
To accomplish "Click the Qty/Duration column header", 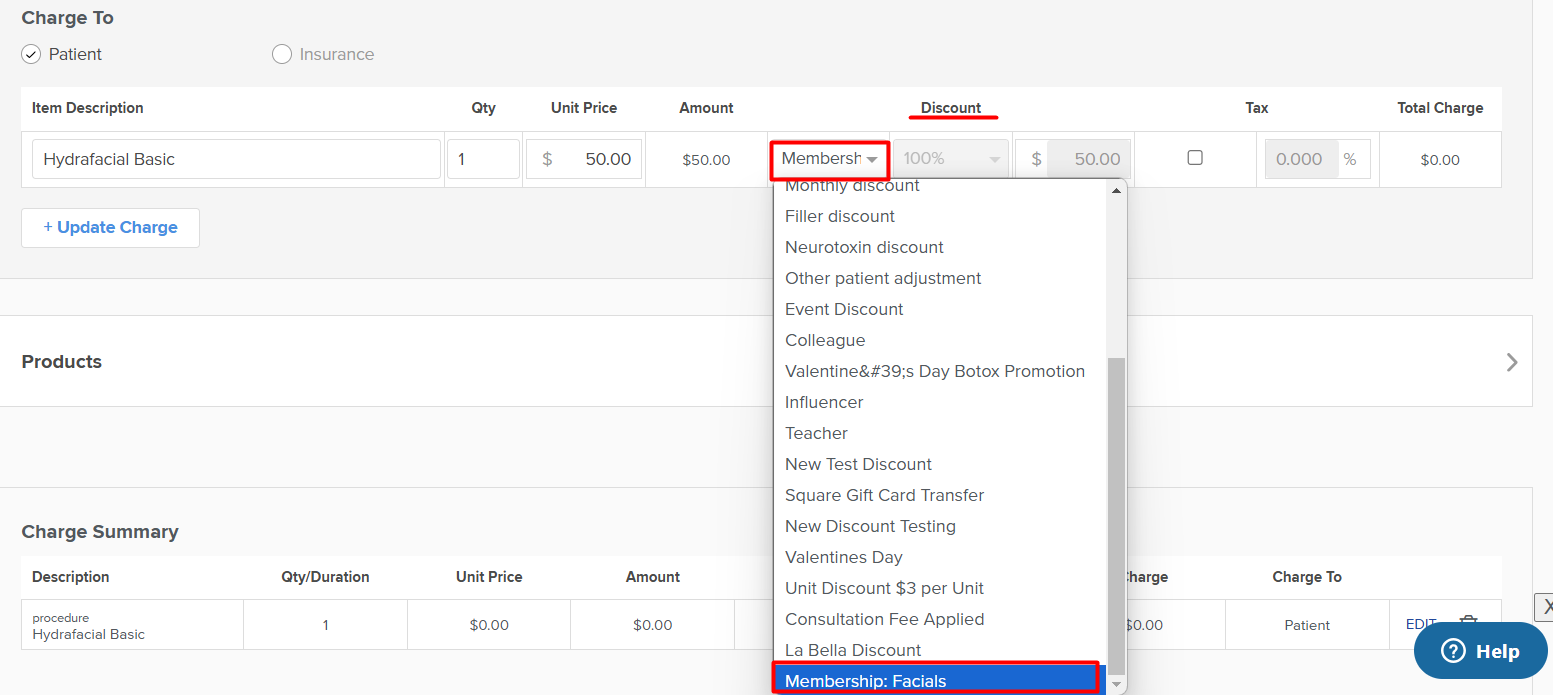I will [x=325, y=577].
